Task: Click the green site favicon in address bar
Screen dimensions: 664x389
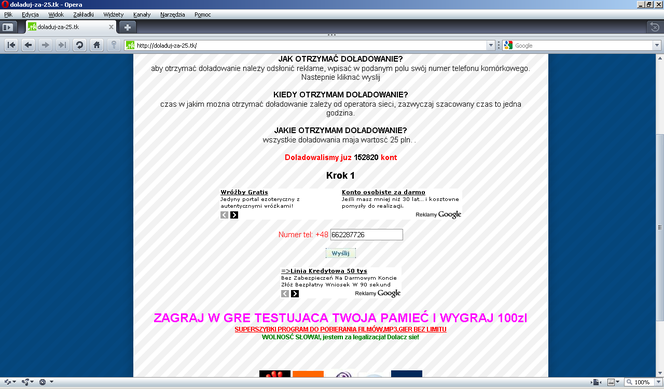Action: tap(130, 45)
